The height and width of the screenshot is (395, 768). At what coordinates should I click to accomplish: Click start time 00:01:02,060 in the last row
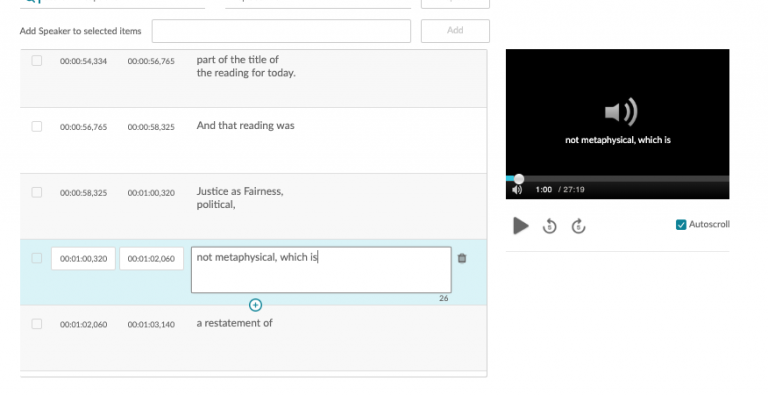83,324
